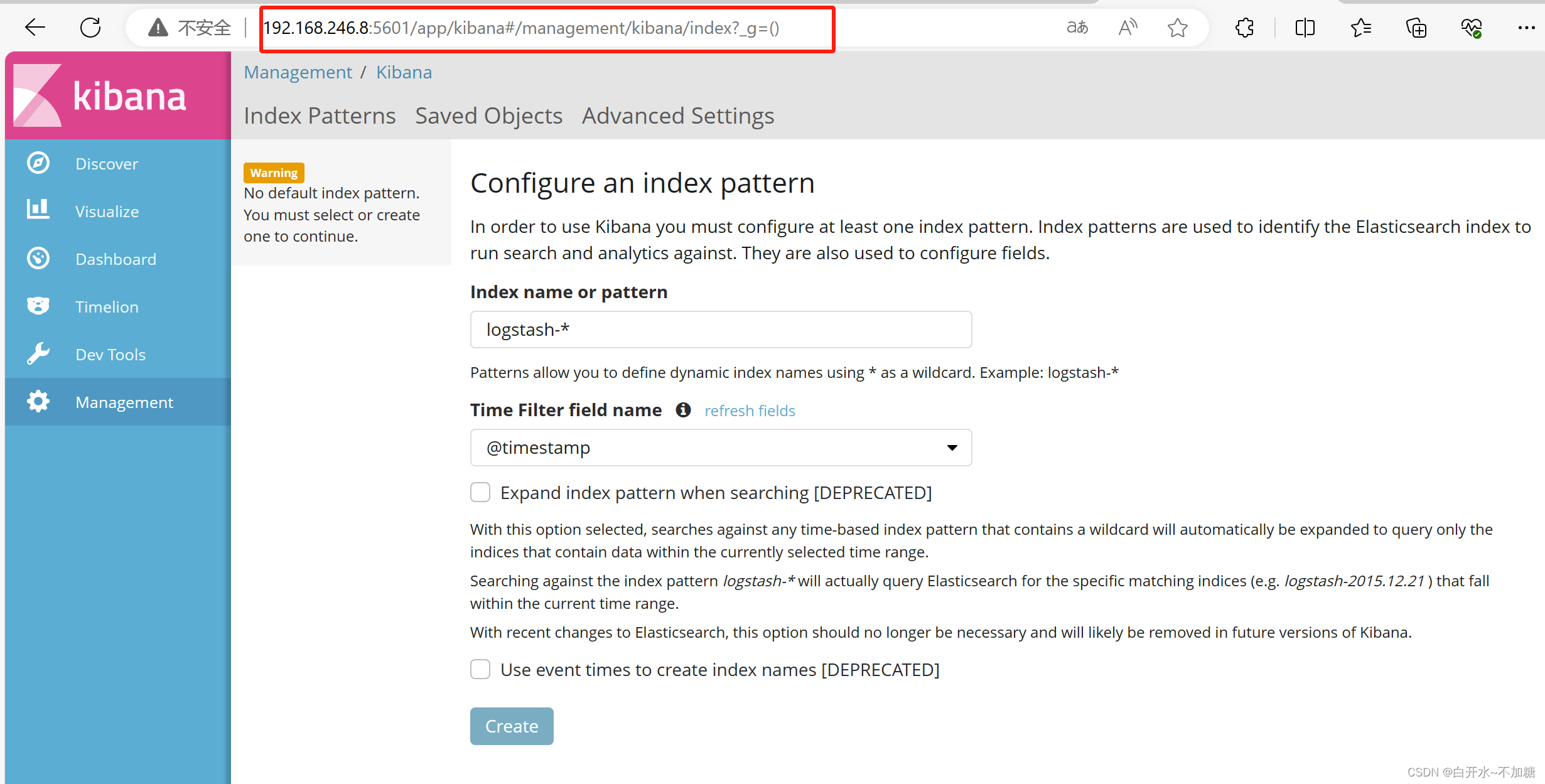The height and width of the screenshot is (784, 1545).
Task: Open the browser extensions puzzle icon
Action: click(x=1245, y=28)
